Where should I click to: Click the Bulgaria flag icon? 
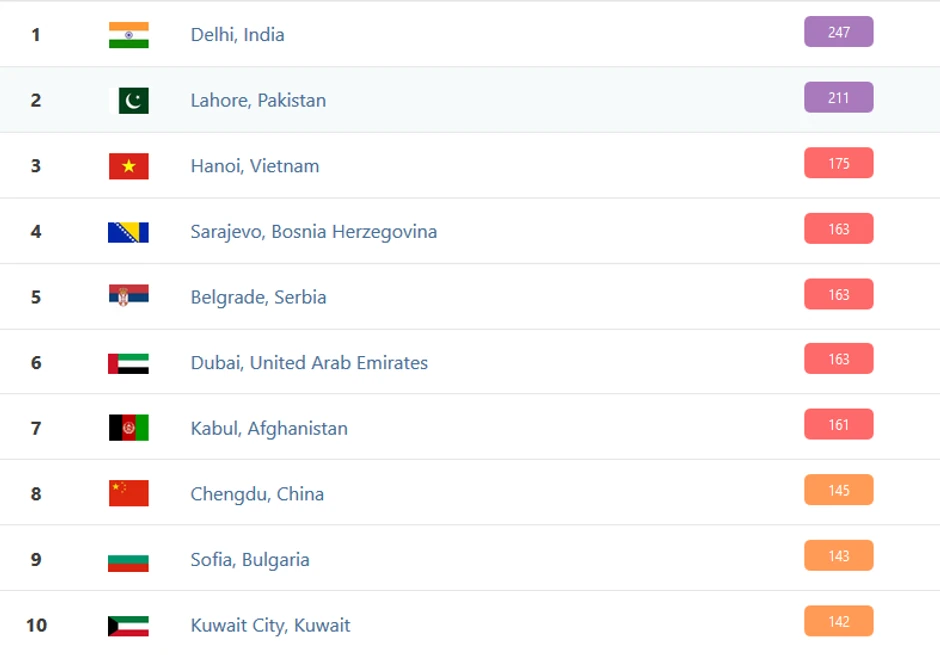(128, 560)
